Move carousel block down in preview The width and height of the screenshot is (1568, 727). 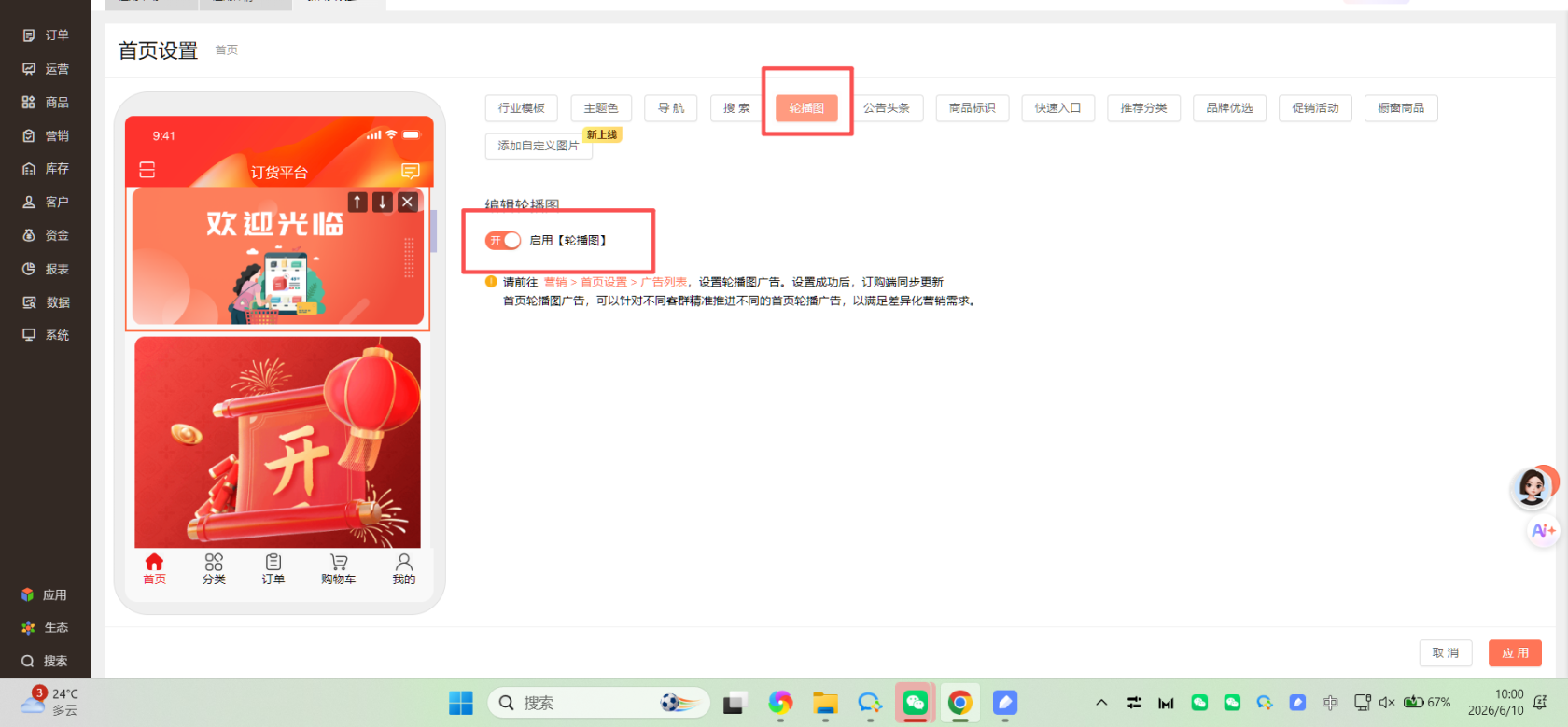click(x=382, y=202)
